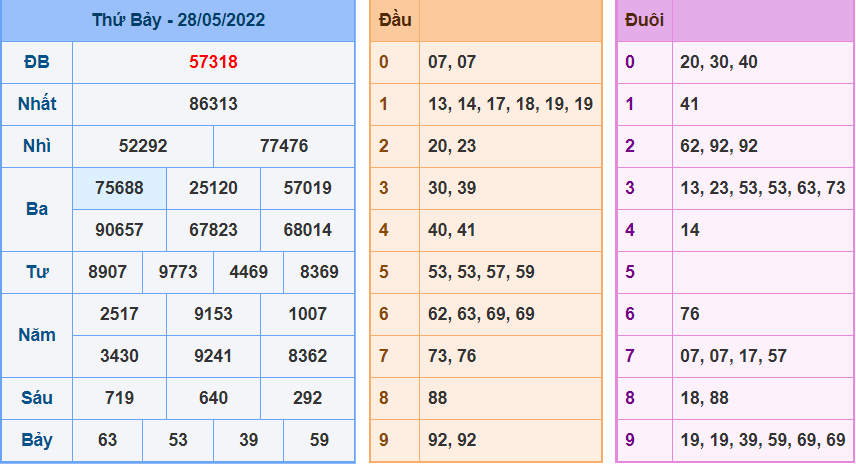
Task: Select third prize number 67823
Action: click(213, 230)
